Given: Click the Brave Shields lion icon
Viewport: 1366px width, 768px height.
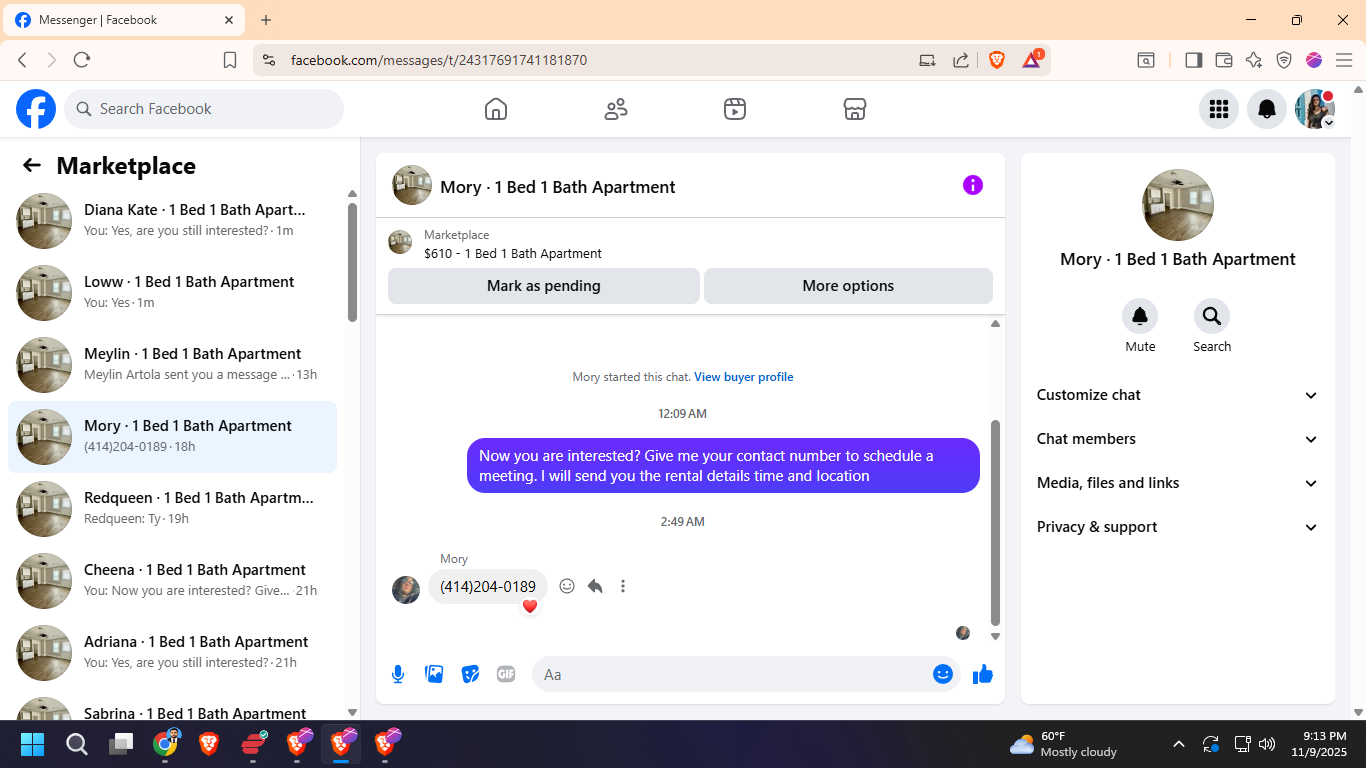Looking at the screenshot, I should click(x=997, y=60).
